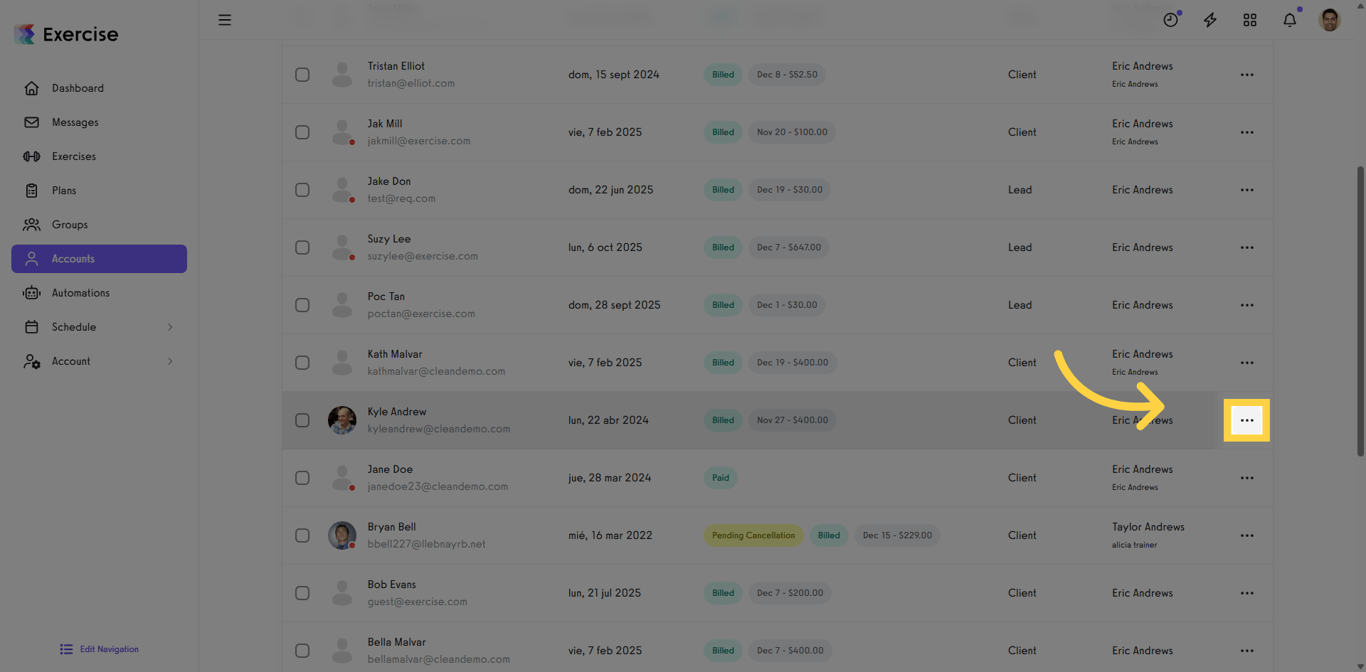This screenshot has height=672, width=1366.
Task: Click the Exercise logo
Action: point(66,34)
